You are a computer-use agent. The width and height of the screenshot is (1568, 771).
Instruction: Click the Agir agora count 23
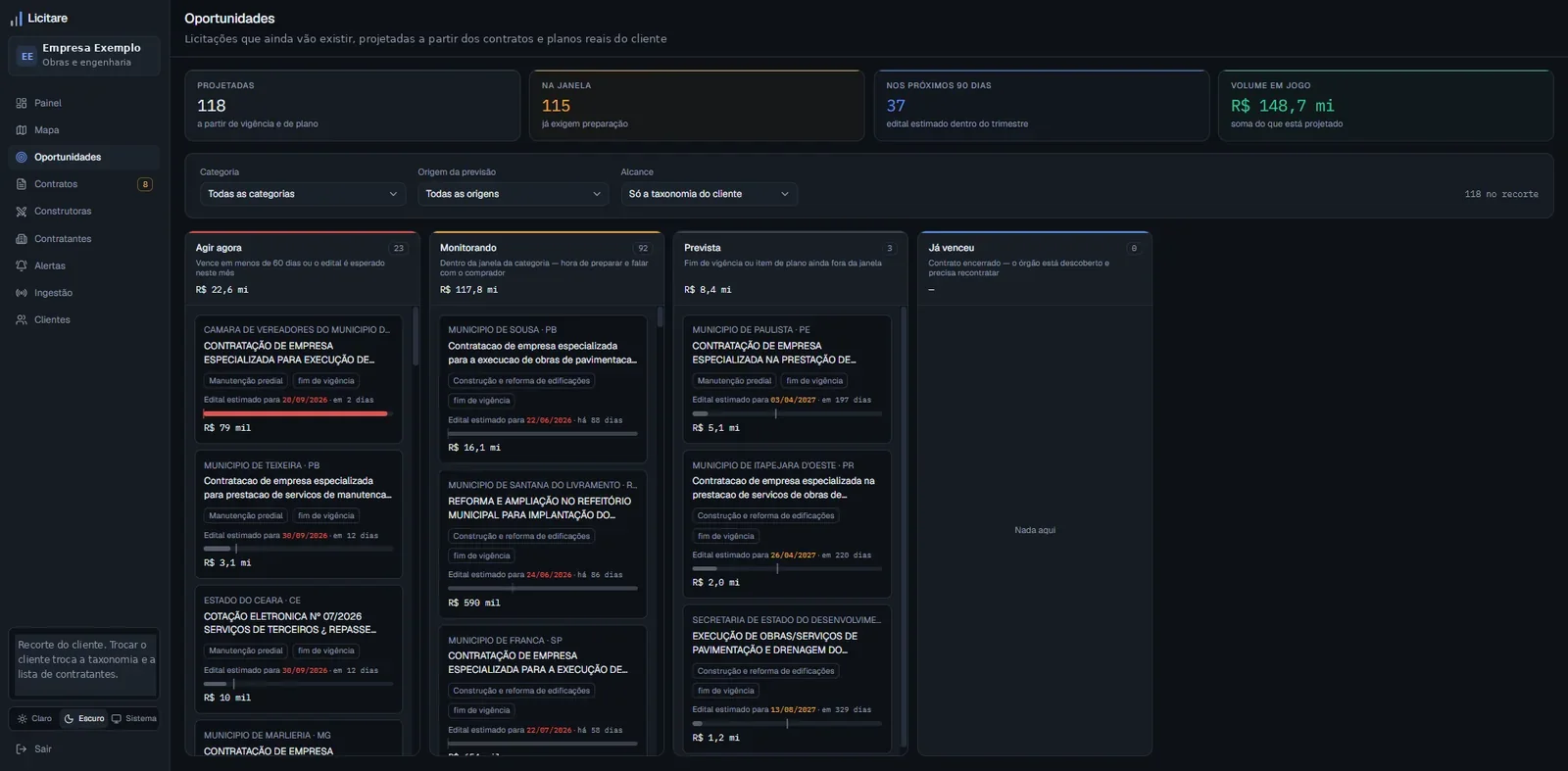[399, 248]
